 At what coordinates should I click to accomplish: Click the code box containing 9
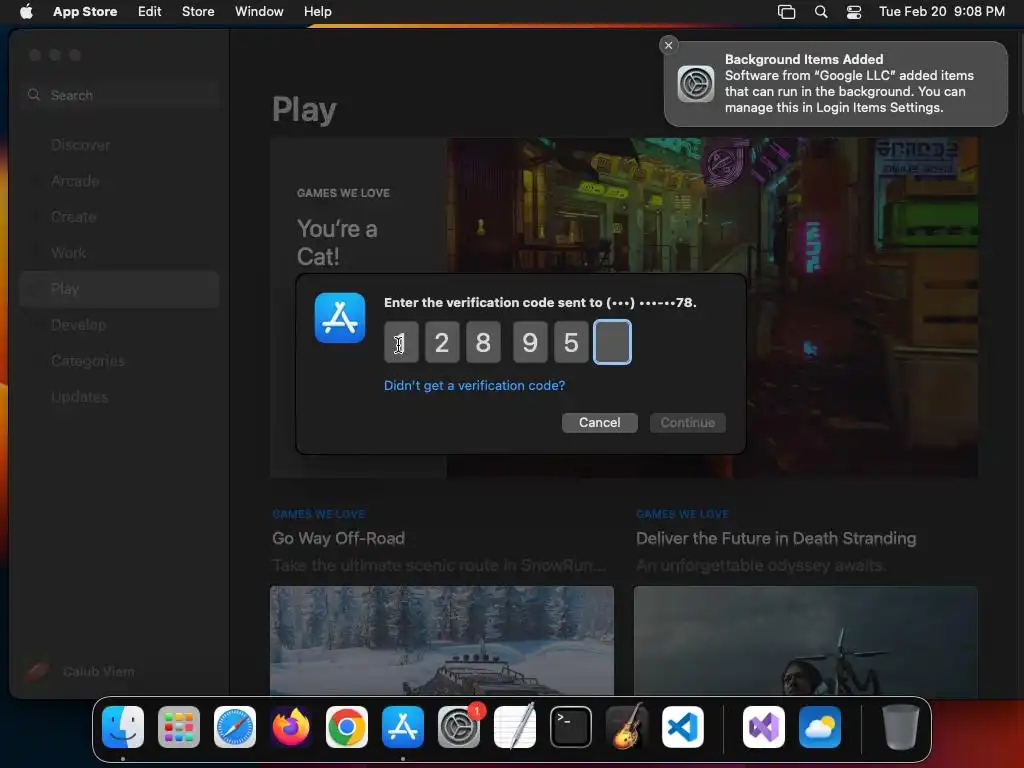(530, 342)
